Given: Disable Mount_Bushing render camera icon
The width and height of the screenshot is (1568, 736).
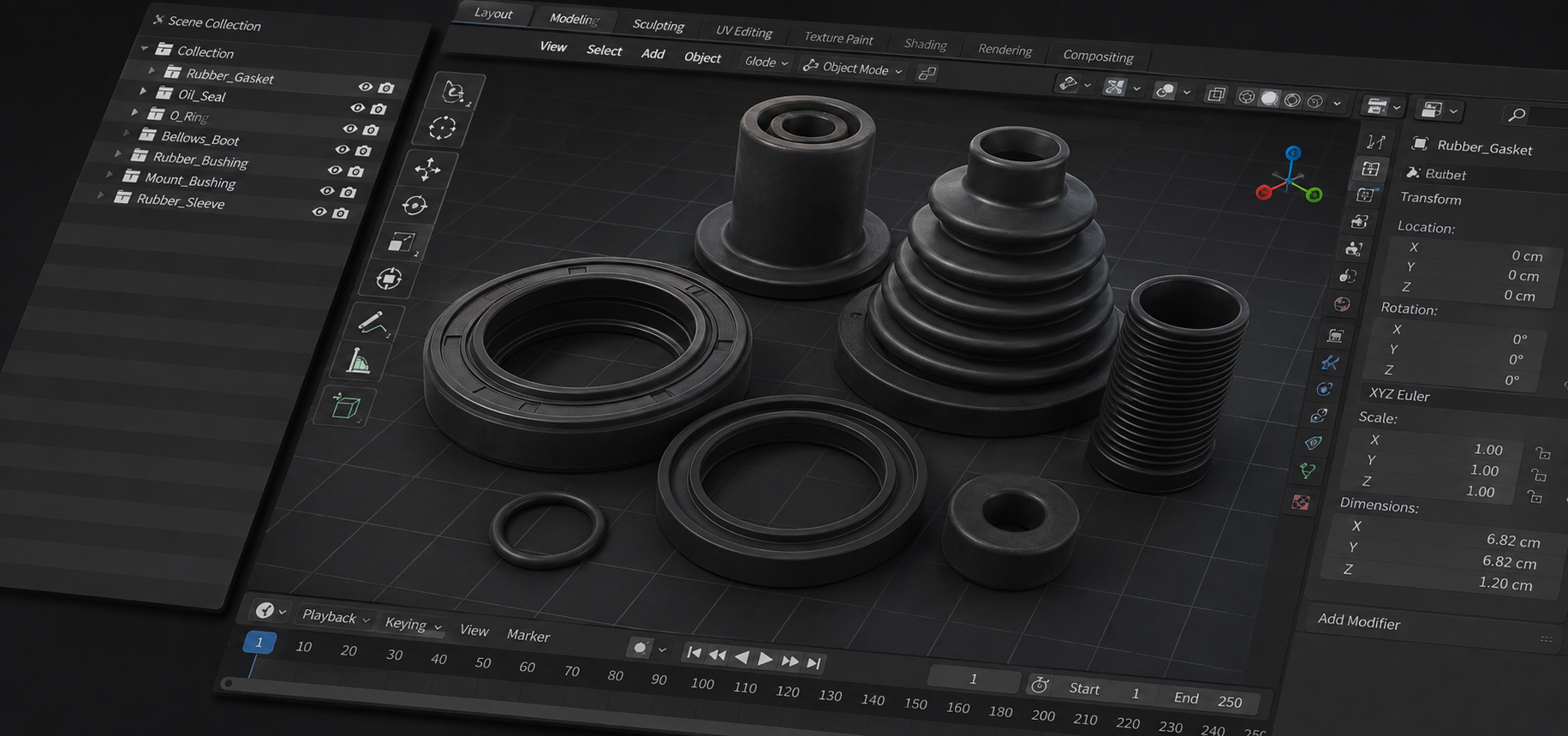Looking at the screenshot, I should click(348, 192).
